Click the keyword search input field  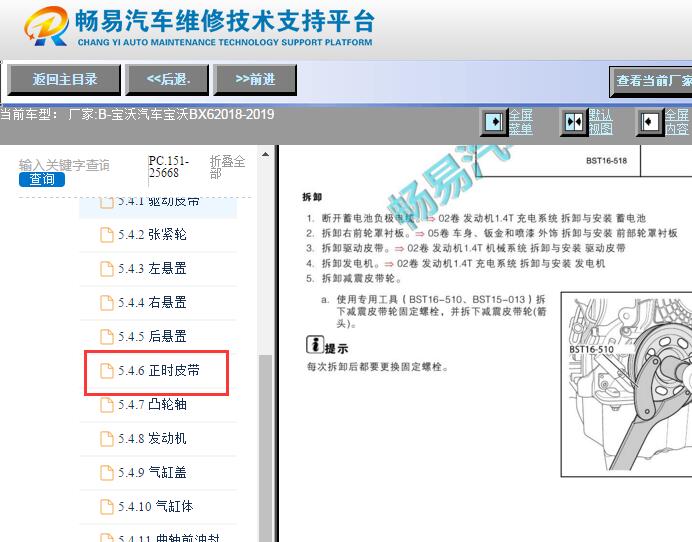point(64,165)
